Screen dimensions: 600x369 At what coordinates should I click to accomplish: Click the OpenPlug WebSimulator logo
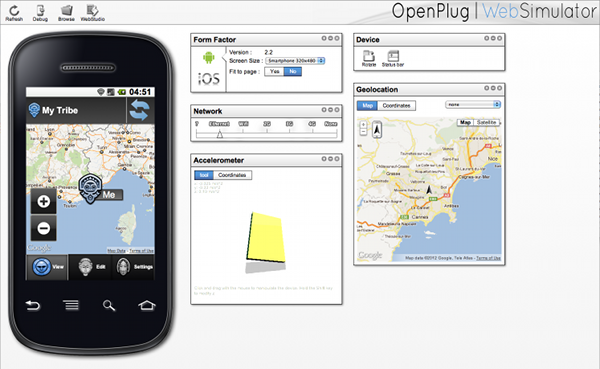pyautogui.click(x=494, y=11)
